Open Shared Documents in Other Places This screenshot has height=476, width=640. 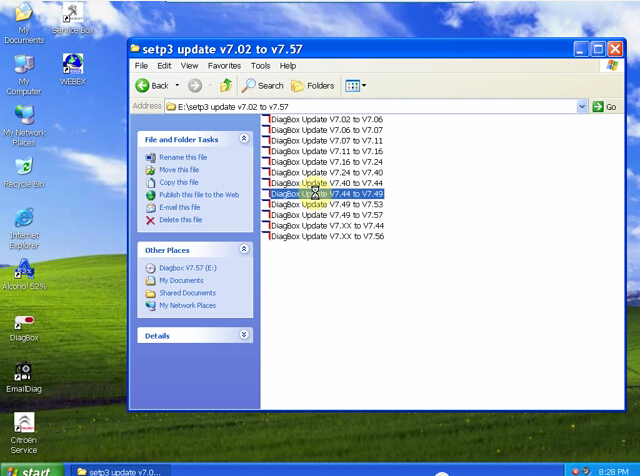click(x=187, y=293)
